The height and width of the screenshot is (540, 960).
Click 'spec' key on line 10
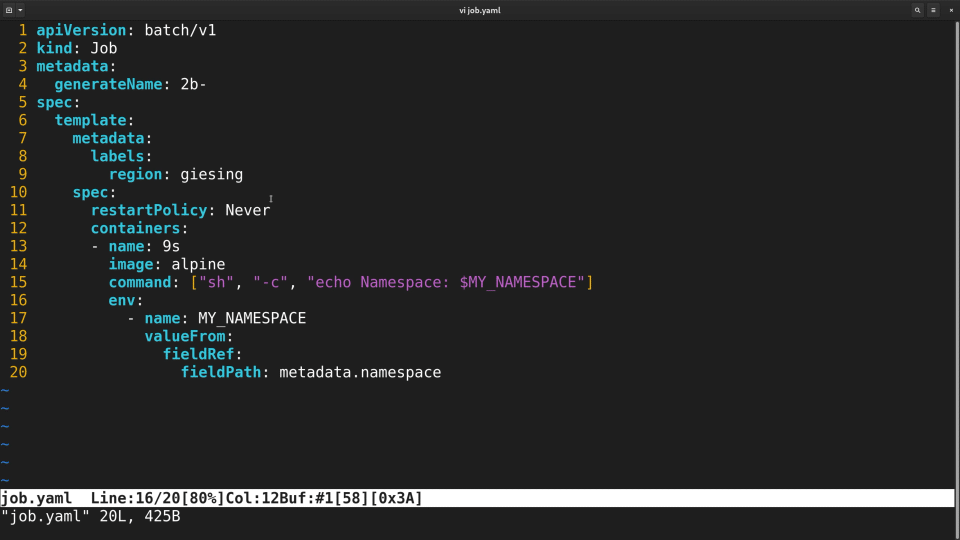[x=90, y=192]
